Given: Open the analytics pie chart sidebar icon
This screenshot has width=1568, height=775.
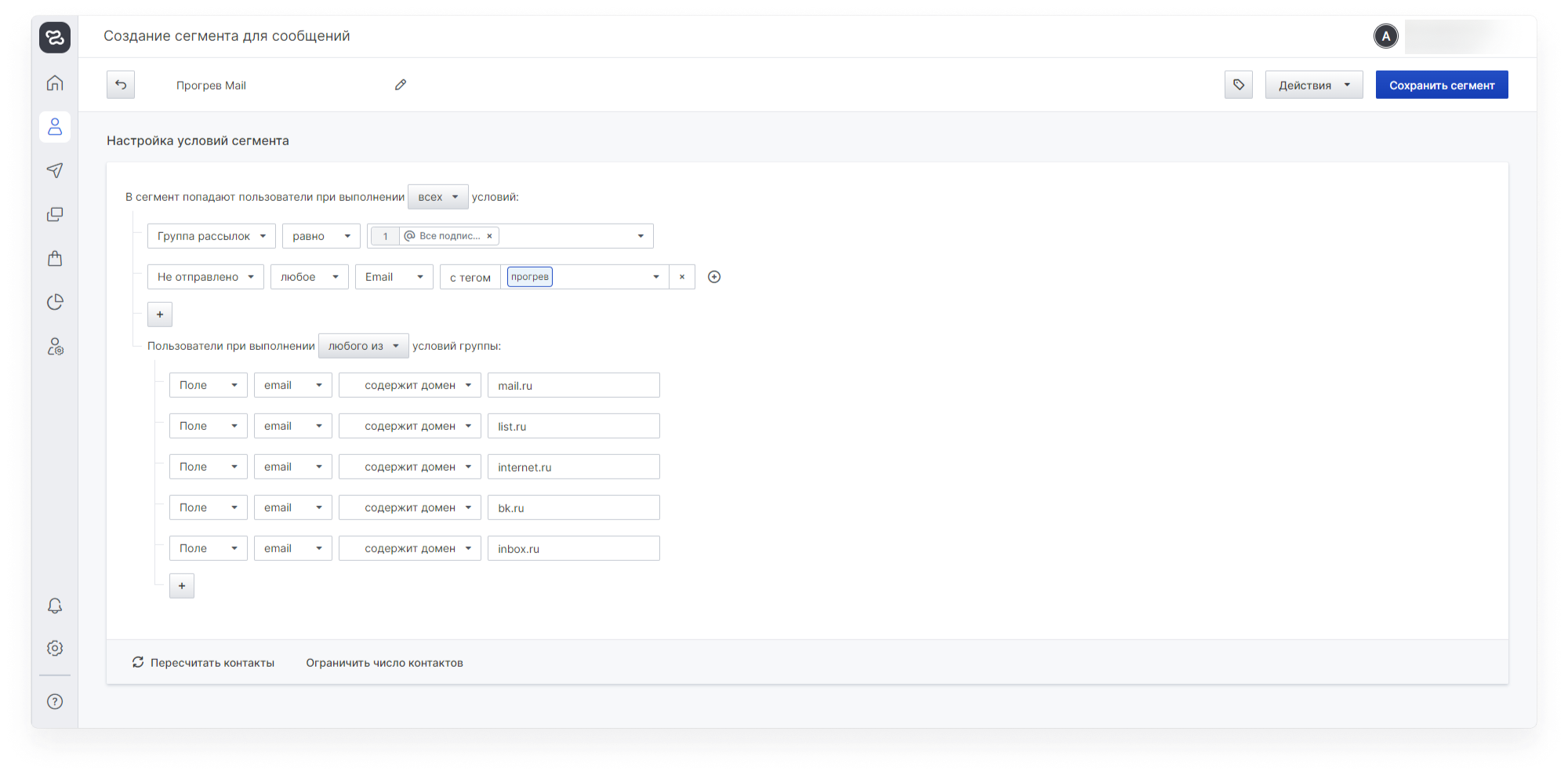Looking at the screenshot, I should pos(55,302).
